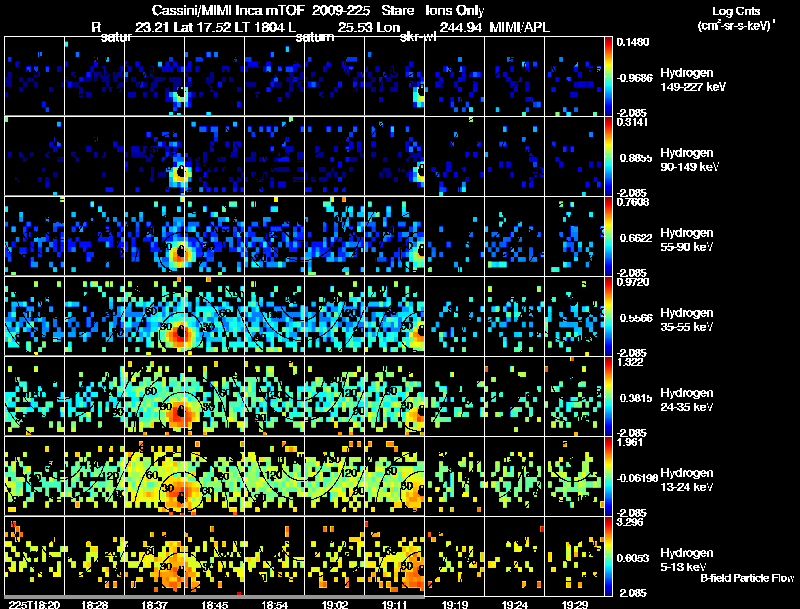
Task: Click the Hydrogen 149-227 keV label
Action: pyautogui.click(x=693, y=80)
